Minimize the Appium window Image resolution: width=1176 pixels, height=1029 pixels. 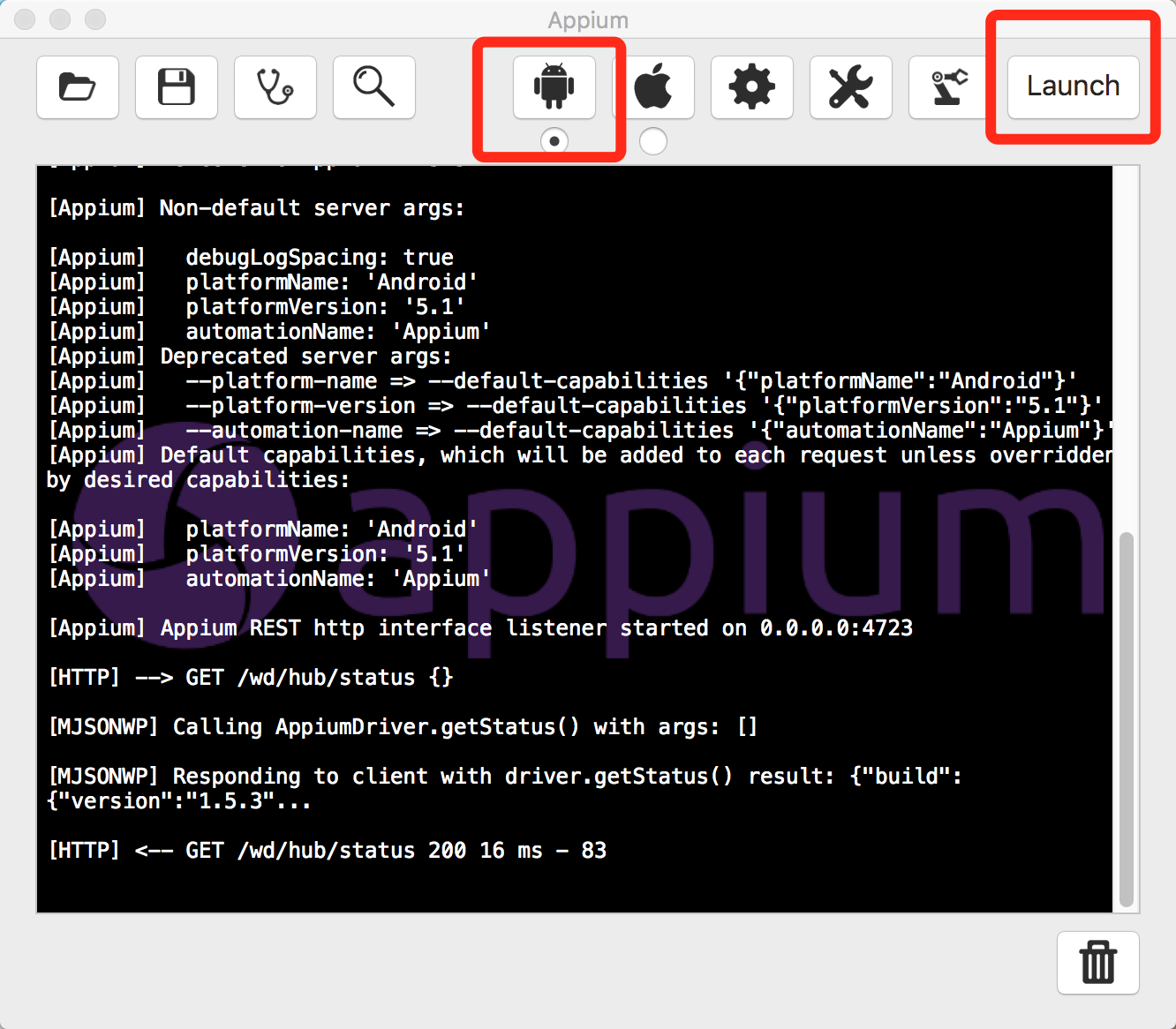pyautogui.click(x=60, y=19)
